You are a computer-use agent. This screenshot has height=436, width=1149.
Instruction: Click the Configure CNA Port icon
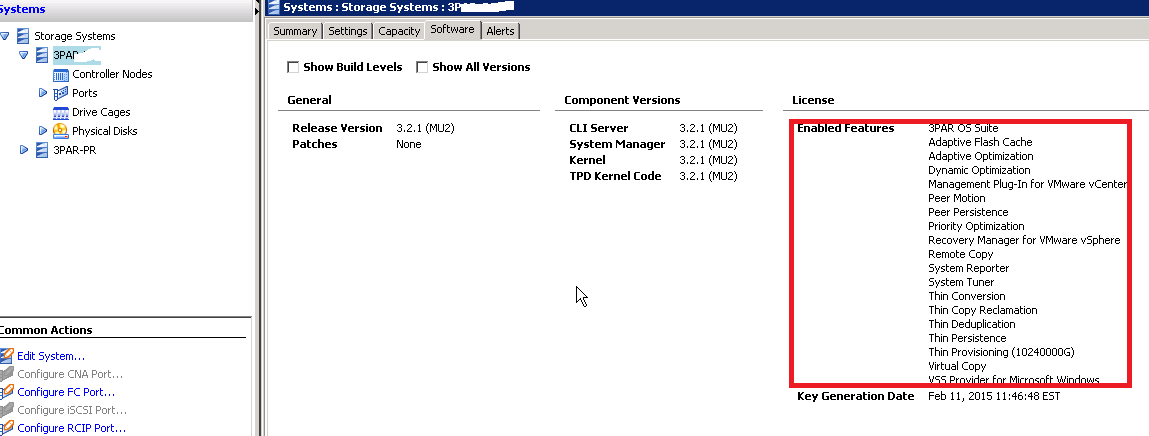click(x=7, y=374)
